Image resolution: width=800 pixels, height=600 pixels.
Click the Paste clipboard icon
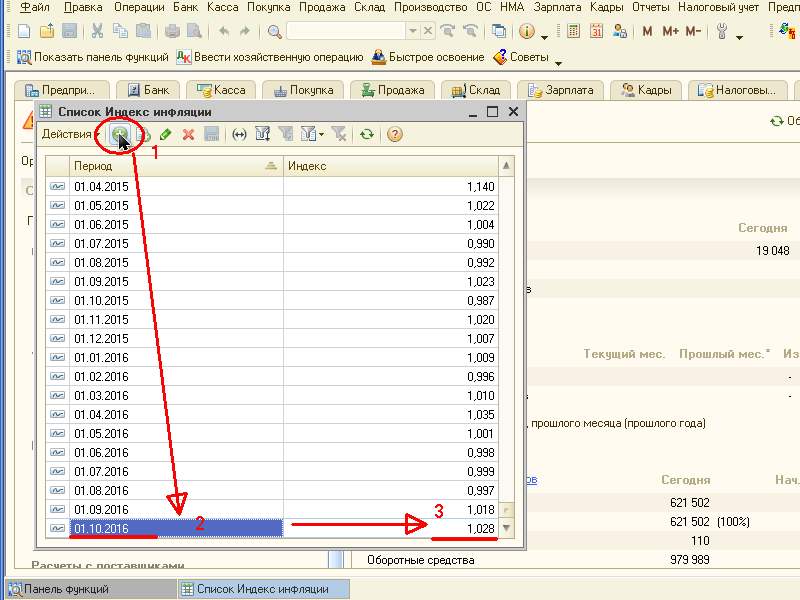tap(143, 31)
